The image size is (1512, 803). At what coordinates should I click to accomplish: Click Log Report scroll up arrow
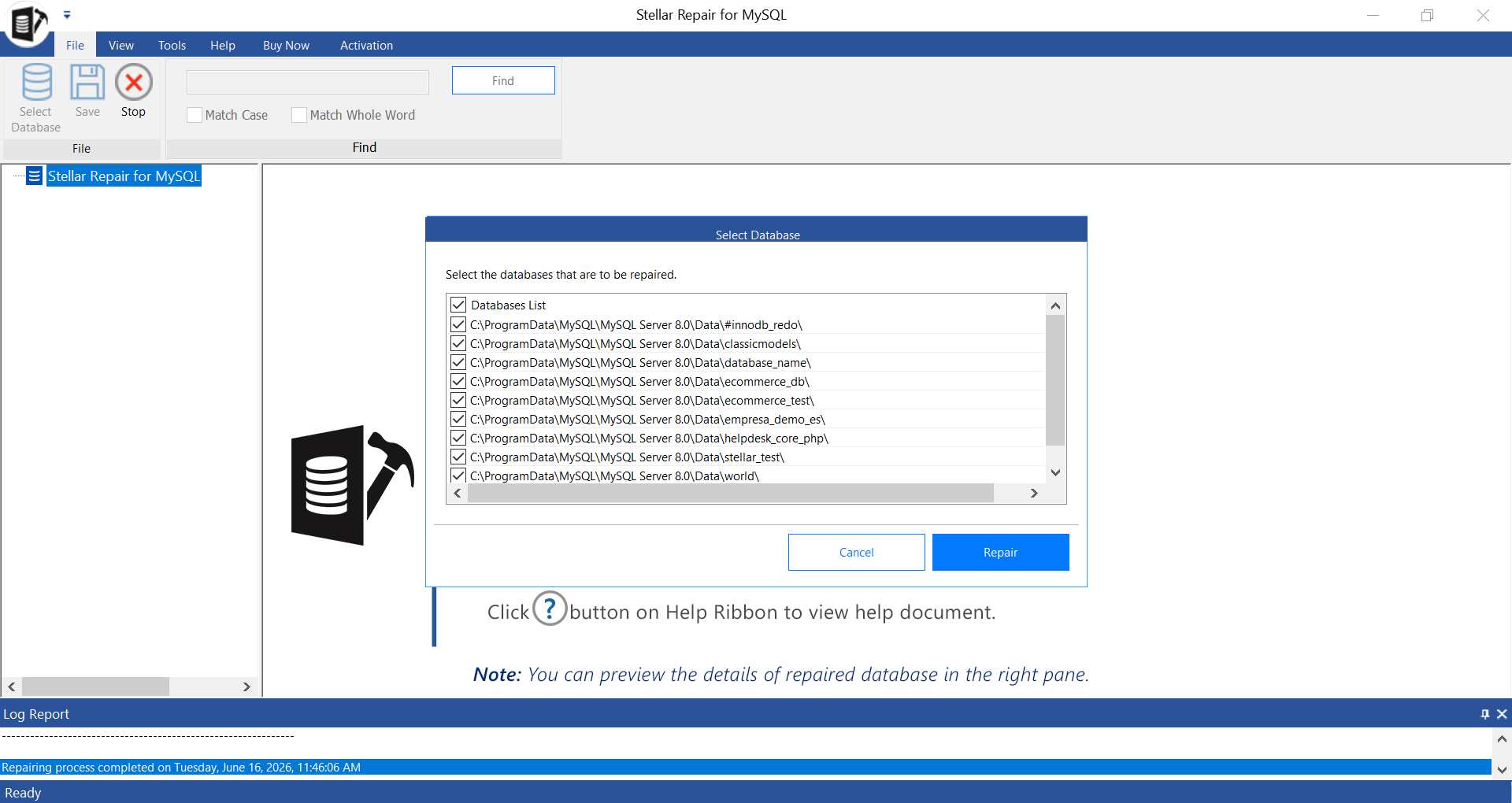click(1502, 739)
